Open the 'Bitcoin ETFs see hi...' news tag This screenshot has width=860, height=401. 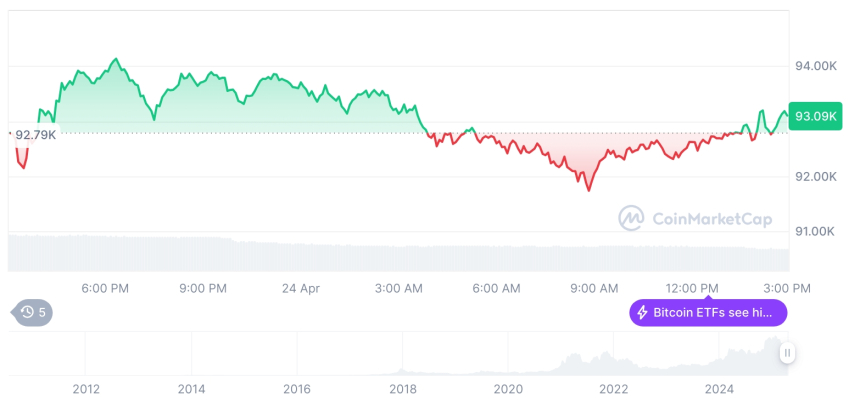pyautogui.click(x=708, y=313)
